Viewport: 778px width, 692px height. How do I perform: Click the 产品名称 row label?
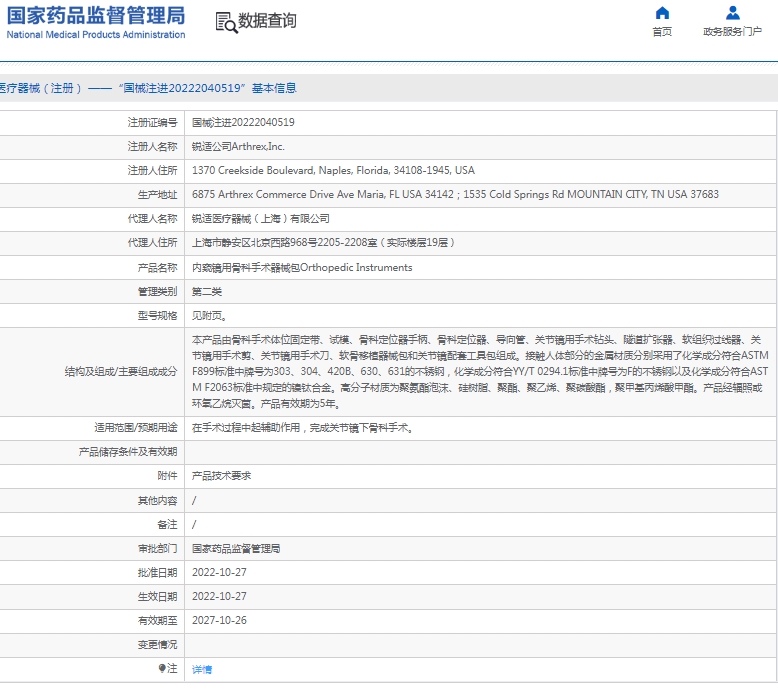coord(157,267)
